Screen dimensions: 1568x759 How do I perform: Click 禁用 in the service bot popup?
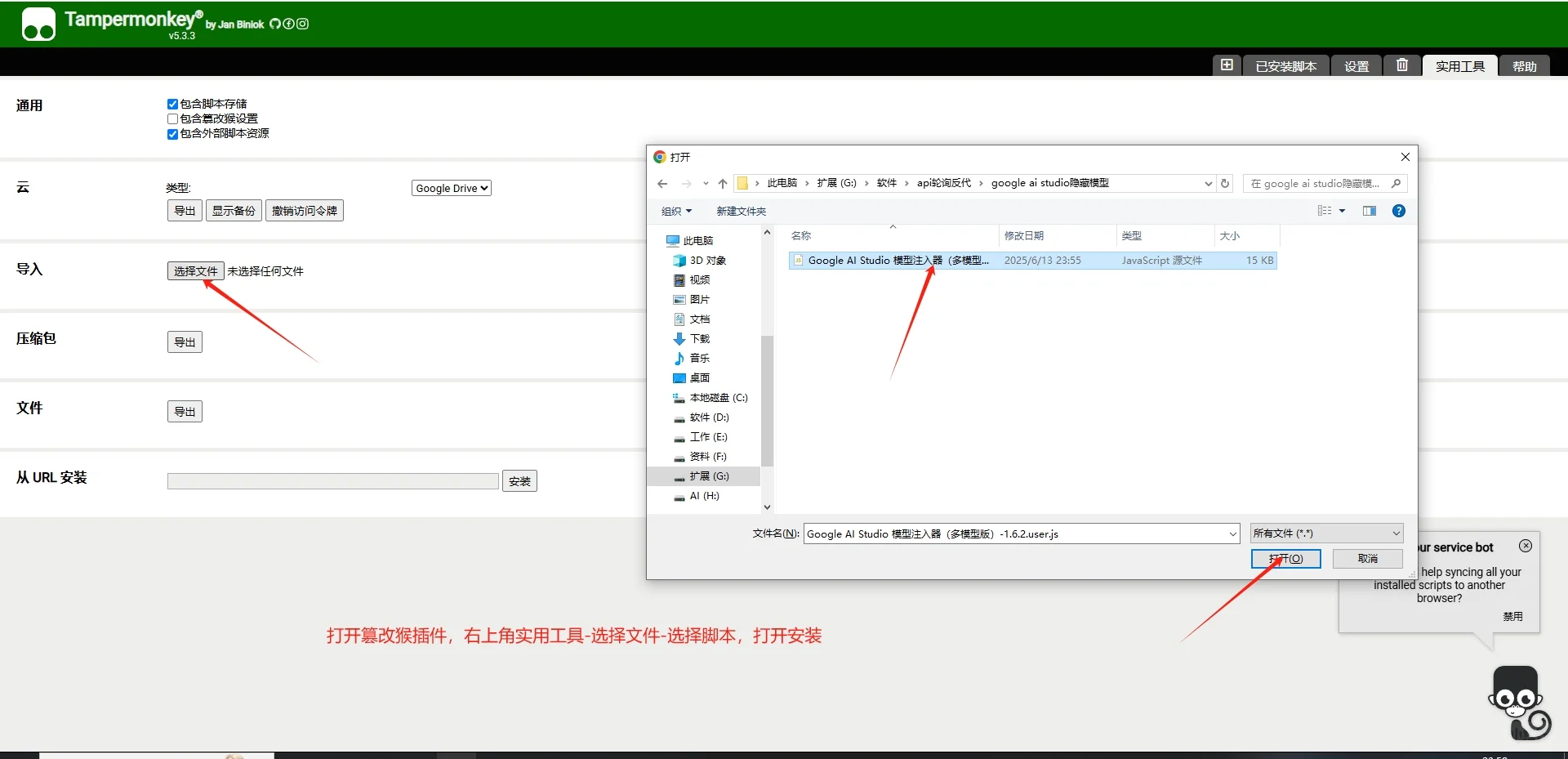1513,617
